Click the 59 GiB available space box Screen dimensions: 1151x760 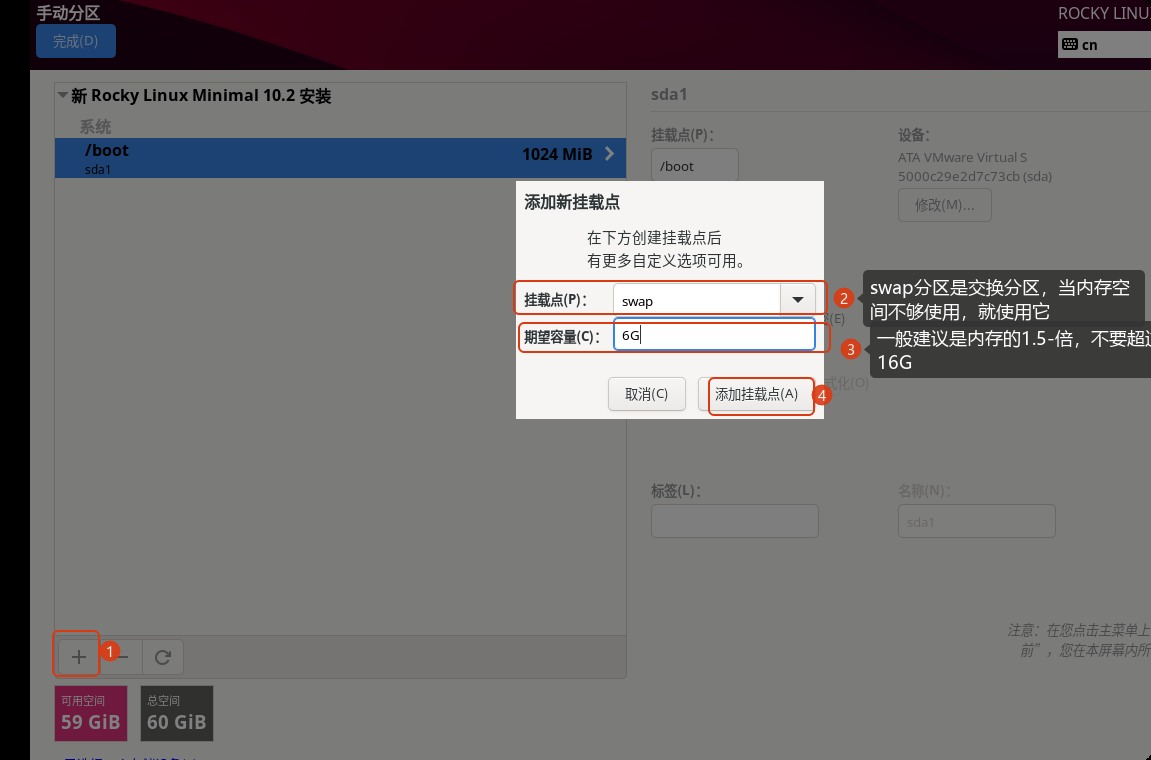pyautogui.click(x=91, y=713)
